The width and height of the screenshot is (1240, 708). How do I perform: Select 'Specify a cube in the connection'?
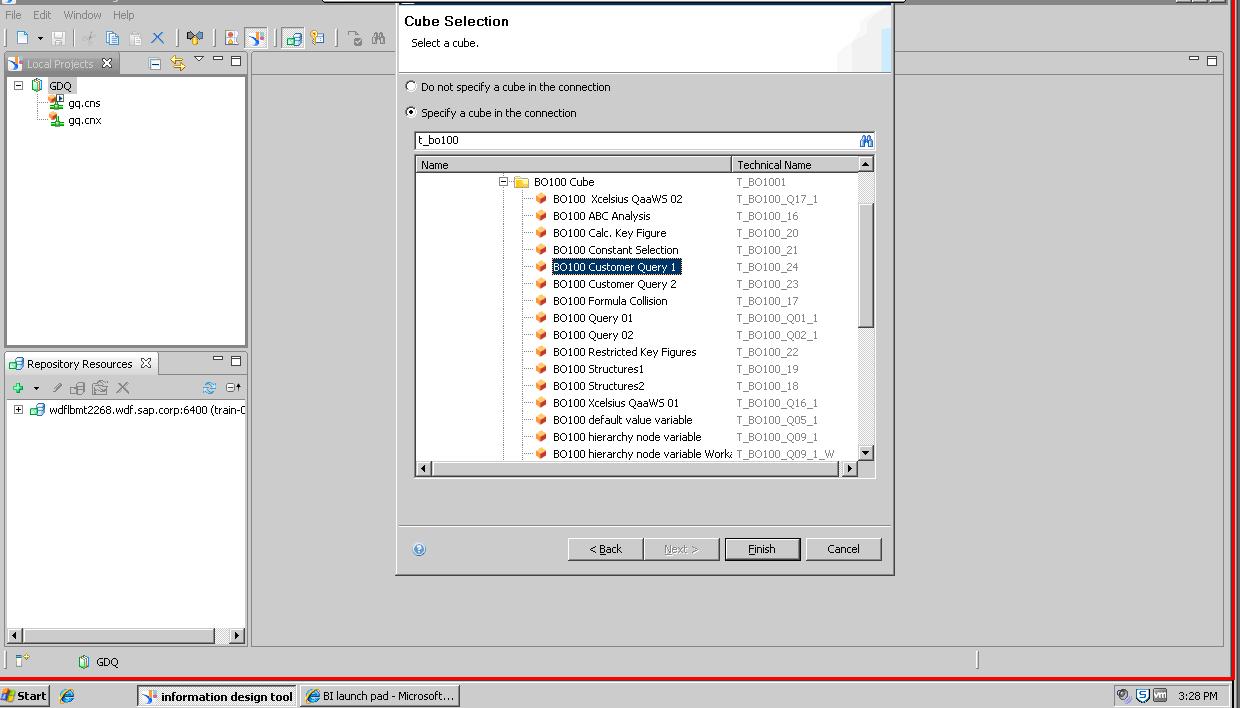click(411, 113)
